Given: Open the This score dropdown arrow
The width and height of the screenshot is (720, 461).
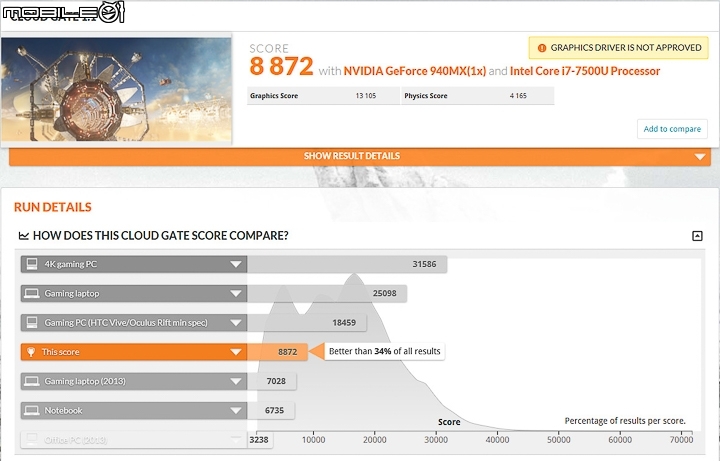Looking at the screenshot, I should (236, 352).
